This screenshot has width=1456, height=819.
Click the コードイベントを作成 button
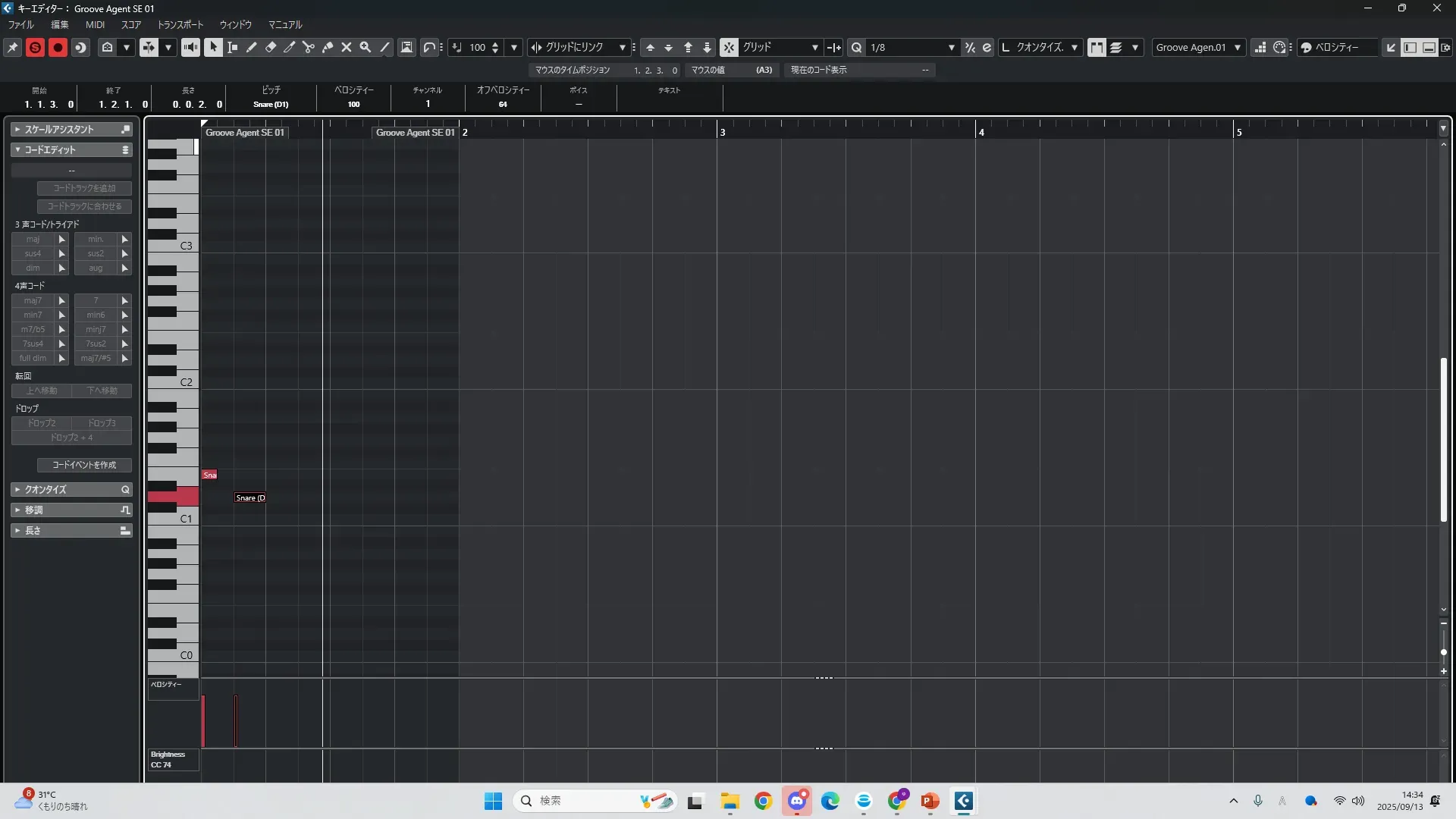pyautogui.click(x=84, y=465)
